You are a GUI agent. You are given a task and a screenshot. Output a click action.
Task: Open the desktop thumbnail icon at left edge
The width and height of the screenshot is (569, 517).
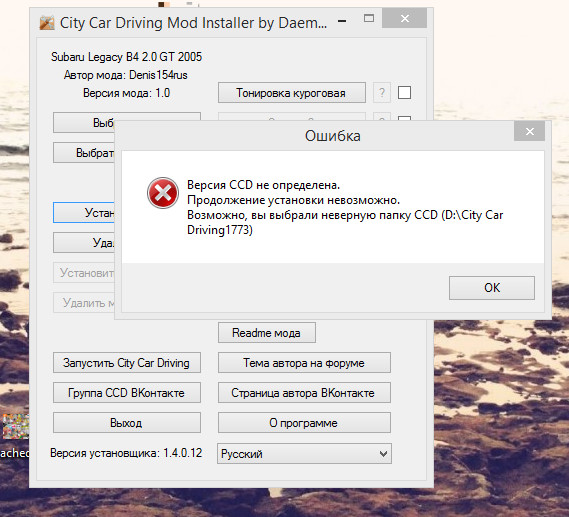pyautogui.click(x=15, y=426)
